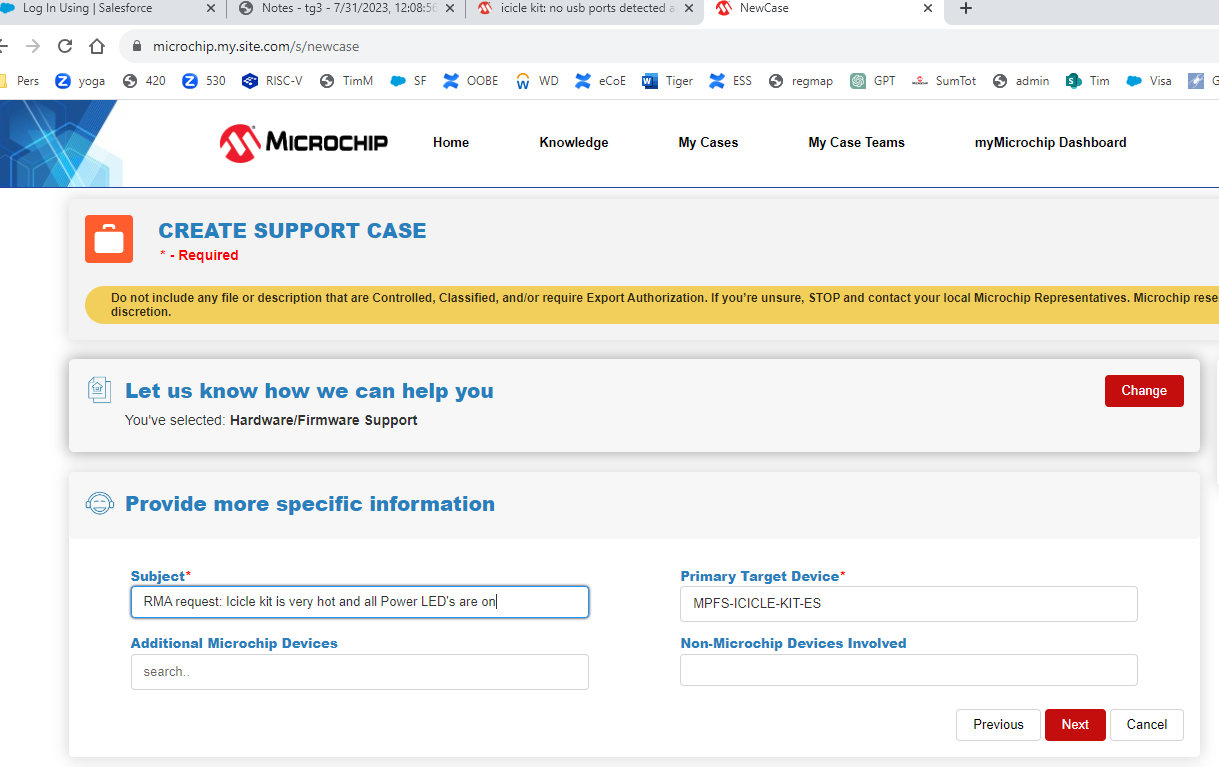Viewport: 1219px width, 767px height.
Task: Click the Previous button
Action: pos(998,725)
